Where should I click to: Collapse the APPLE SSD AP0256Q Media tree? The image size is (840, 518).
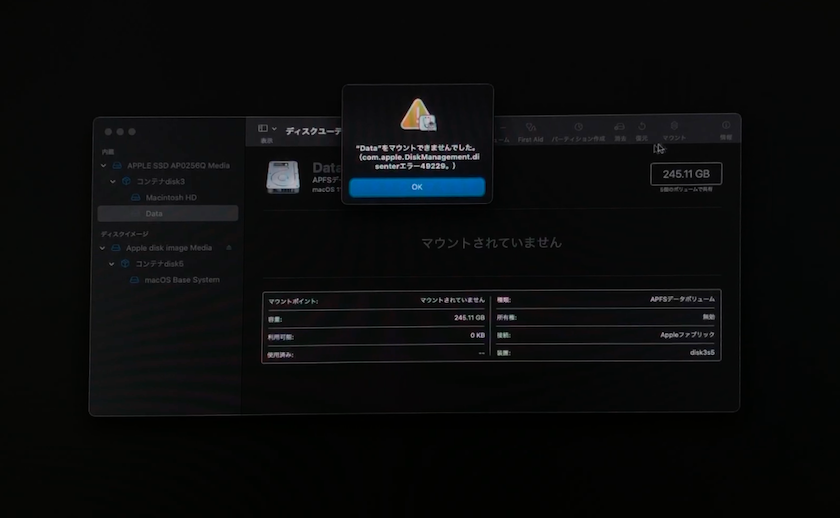click(103, 166)
